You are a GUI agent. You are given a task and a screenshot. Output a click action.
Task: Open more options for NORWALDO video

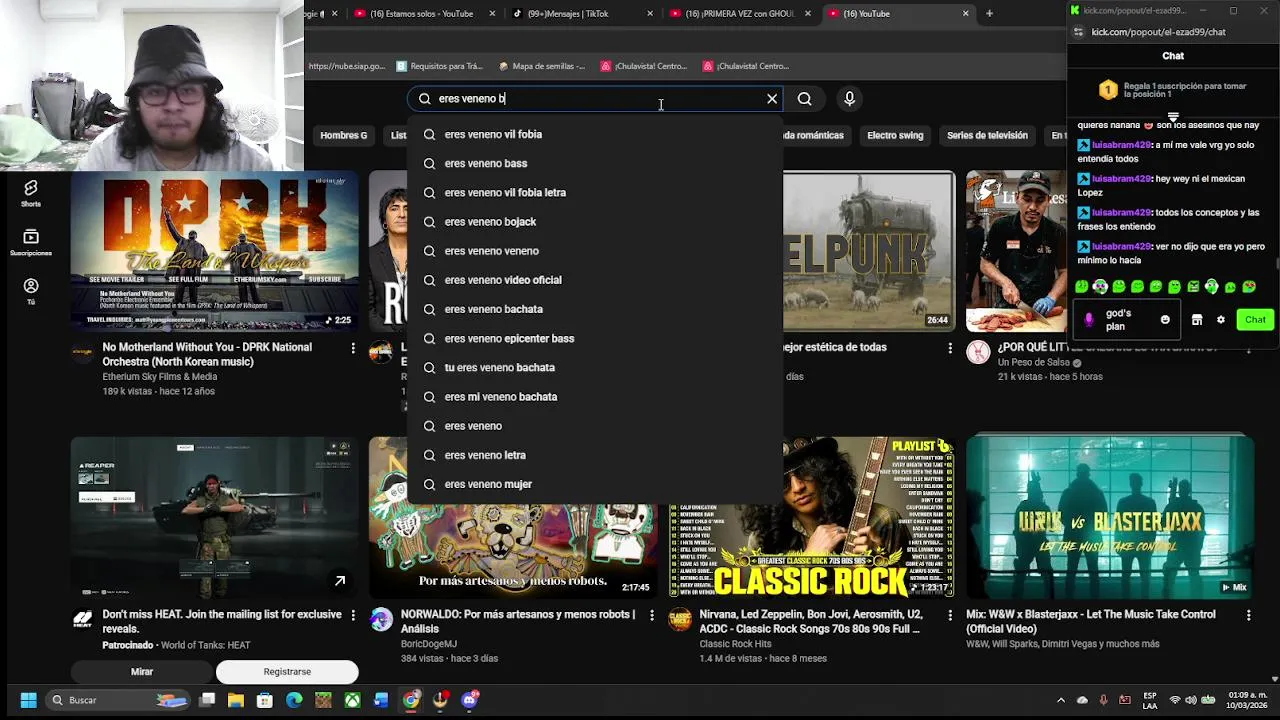click(x=652, y=616)
